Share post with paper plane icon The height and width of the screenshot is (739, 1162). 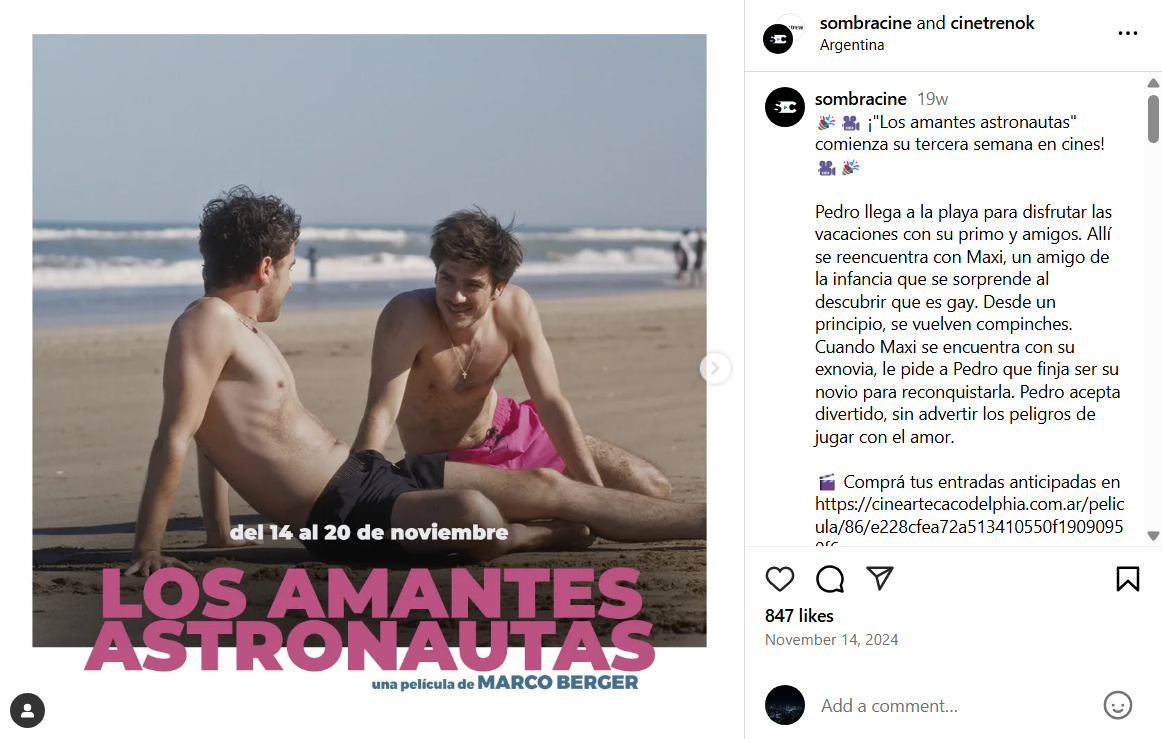click(880, 578)
